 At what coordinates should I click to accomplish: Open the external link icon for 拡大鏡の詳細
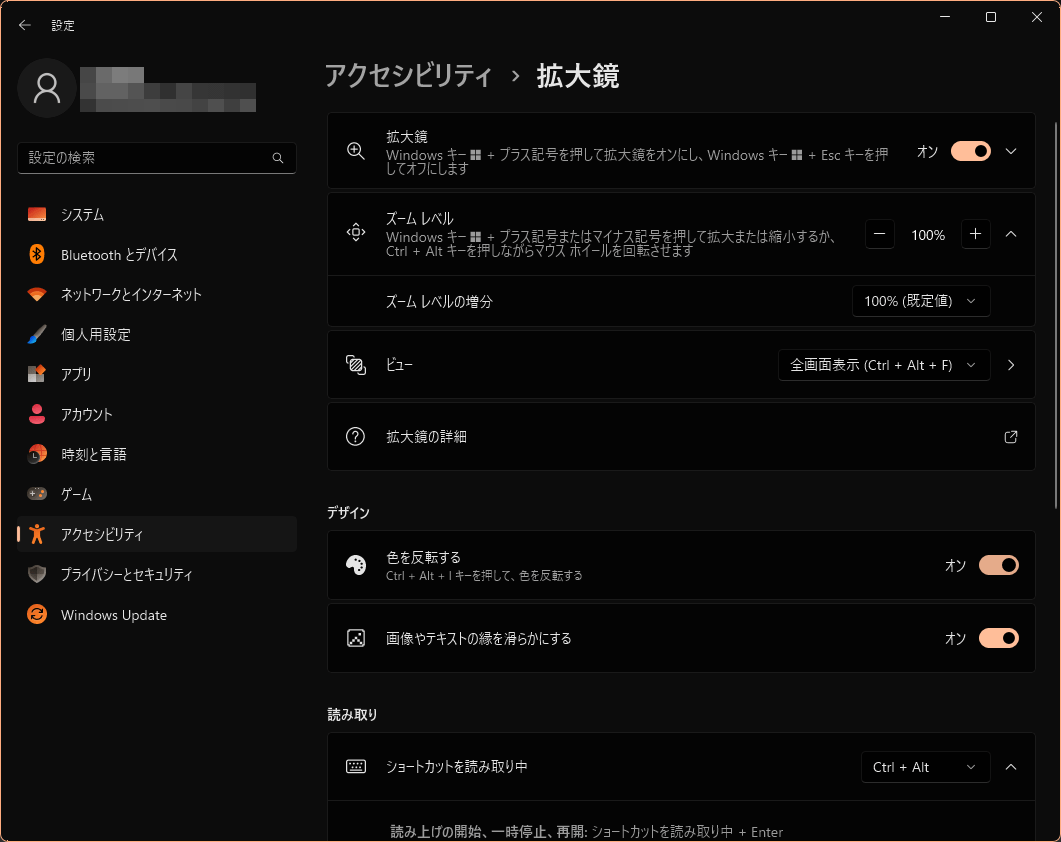[x=1010, y=437]
